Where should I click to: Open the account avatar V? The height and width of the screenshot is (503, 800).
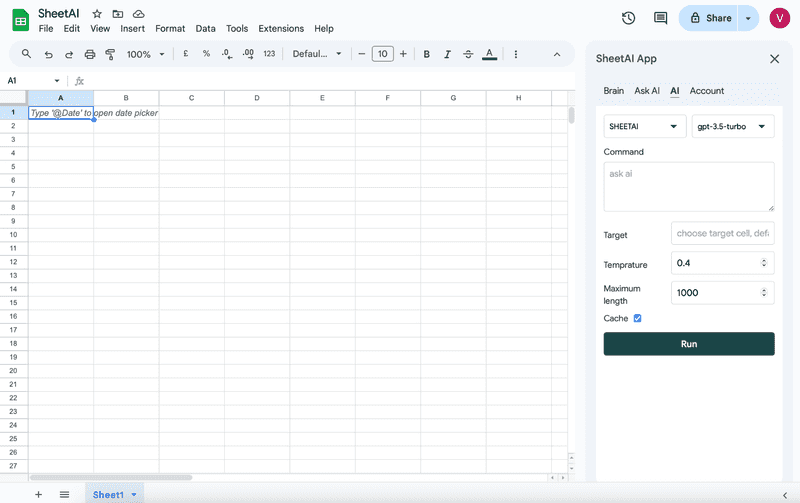779,18
